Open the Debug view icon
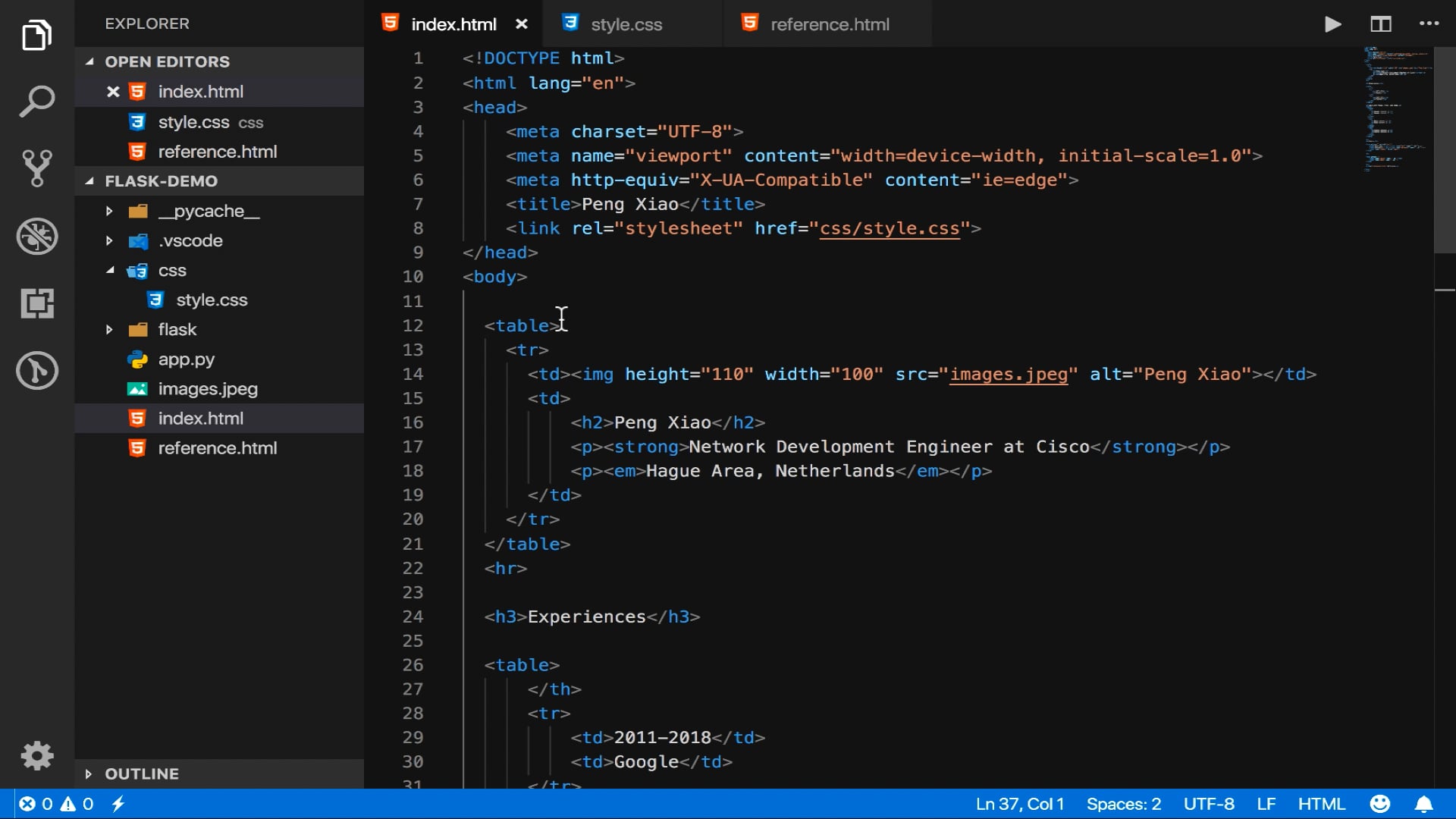The width and height of the screenshot is (1456, 819). pyautogui.click(x=36, y=236)
